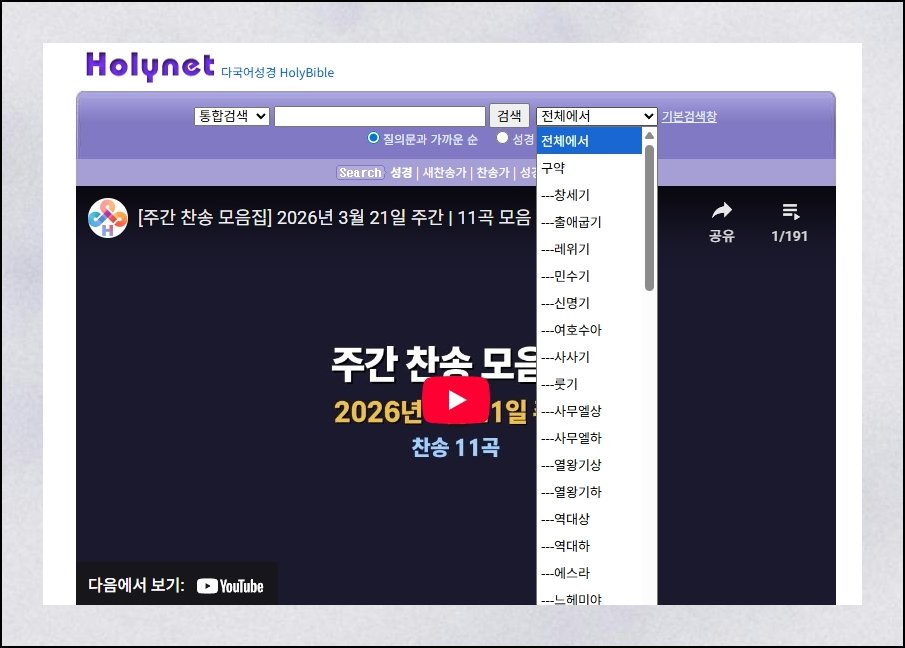Focus the search text input field
The height and width of the screenshot is (648, 905).
(380, 116)
